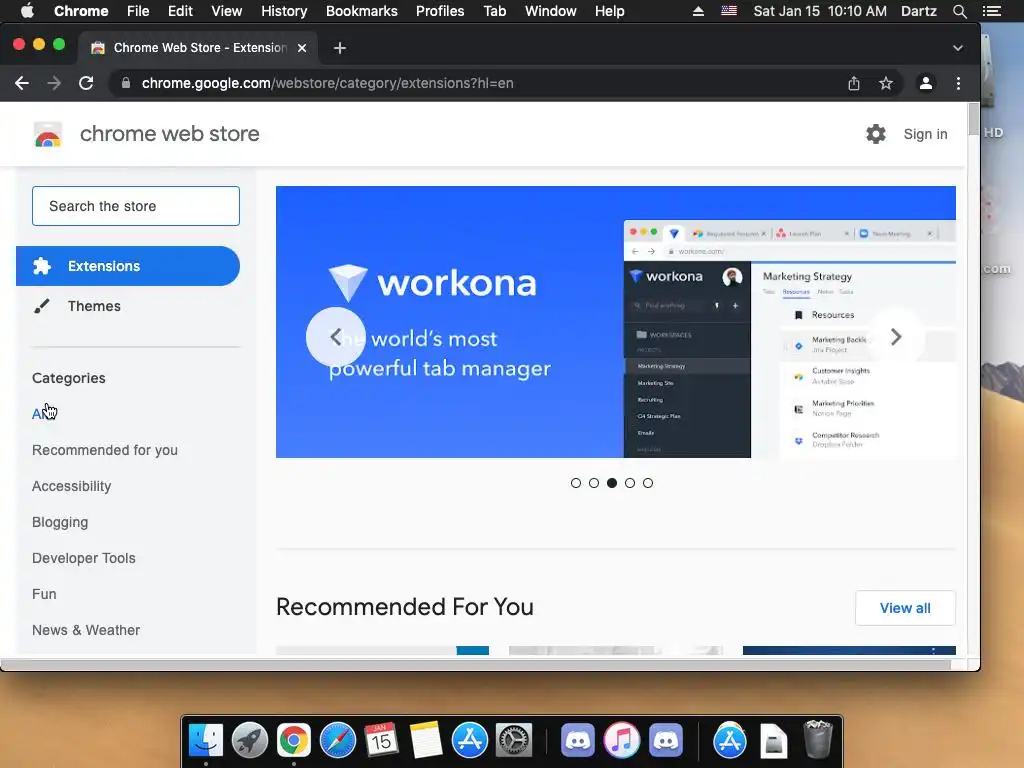
Task: Select the fourth carousel dot
Action: click(x=630, y=483)
